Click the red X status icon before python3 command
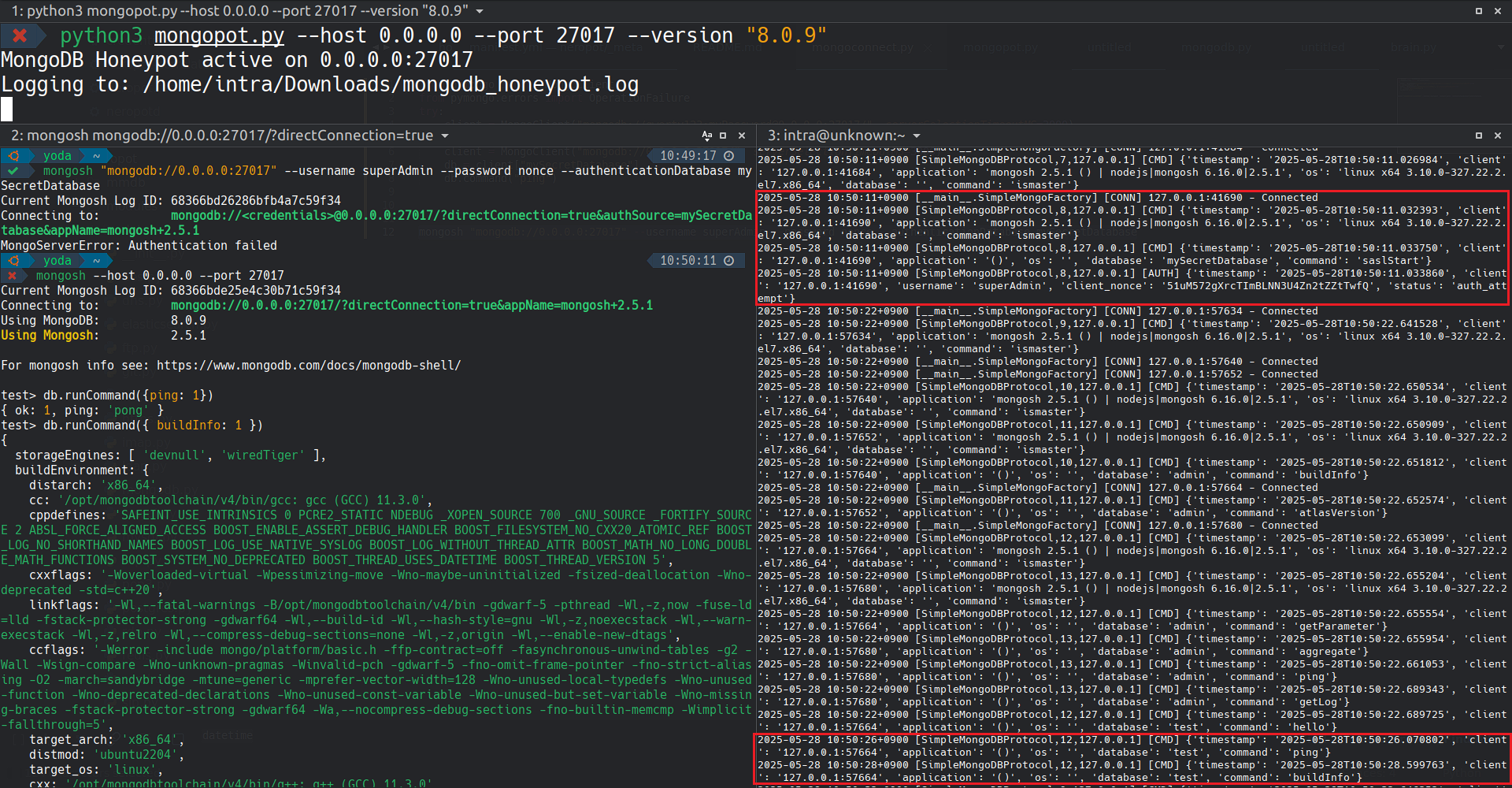 (x=20, y=35)
